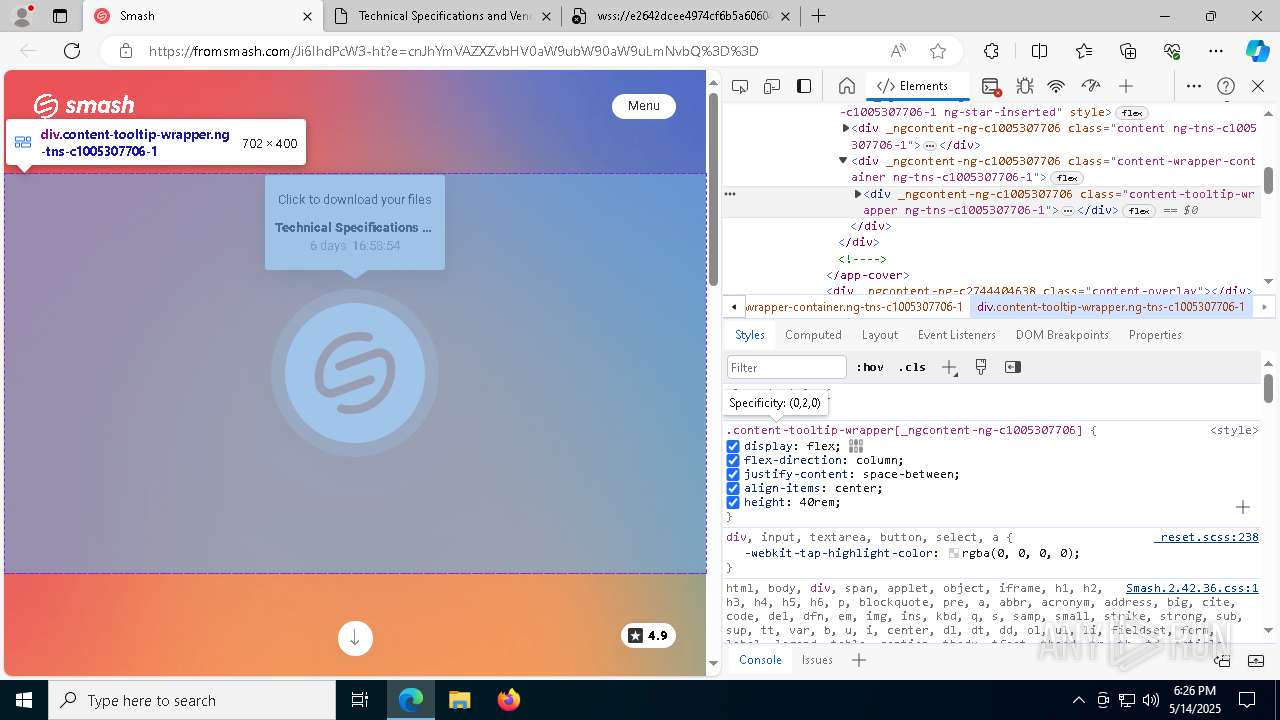
Task: Disable align-items: center declaration
Action: coord(733,488)
